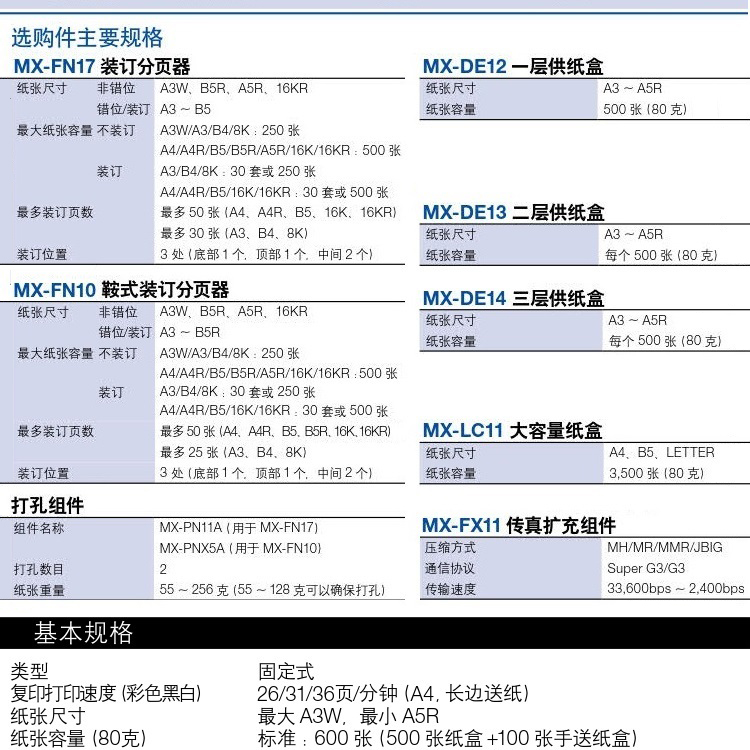Select the 'MX-DE12 一层供纸盒' section title
This screenshot has width=750, height=750.
tap(513, 66)
